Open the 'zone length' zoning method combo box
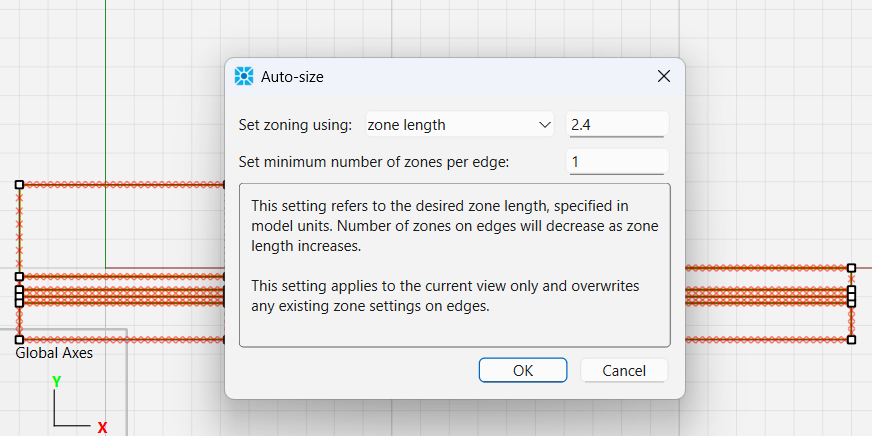Image resolution: width=872 pixels, height=436 pixels. coord(459,125)
